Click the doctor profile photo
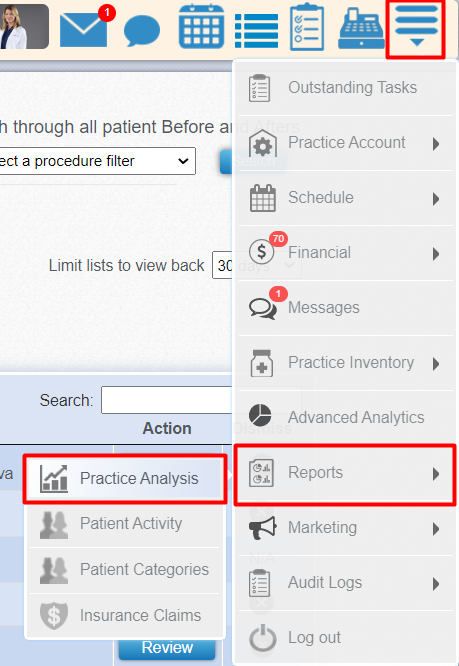 [24, 26]
